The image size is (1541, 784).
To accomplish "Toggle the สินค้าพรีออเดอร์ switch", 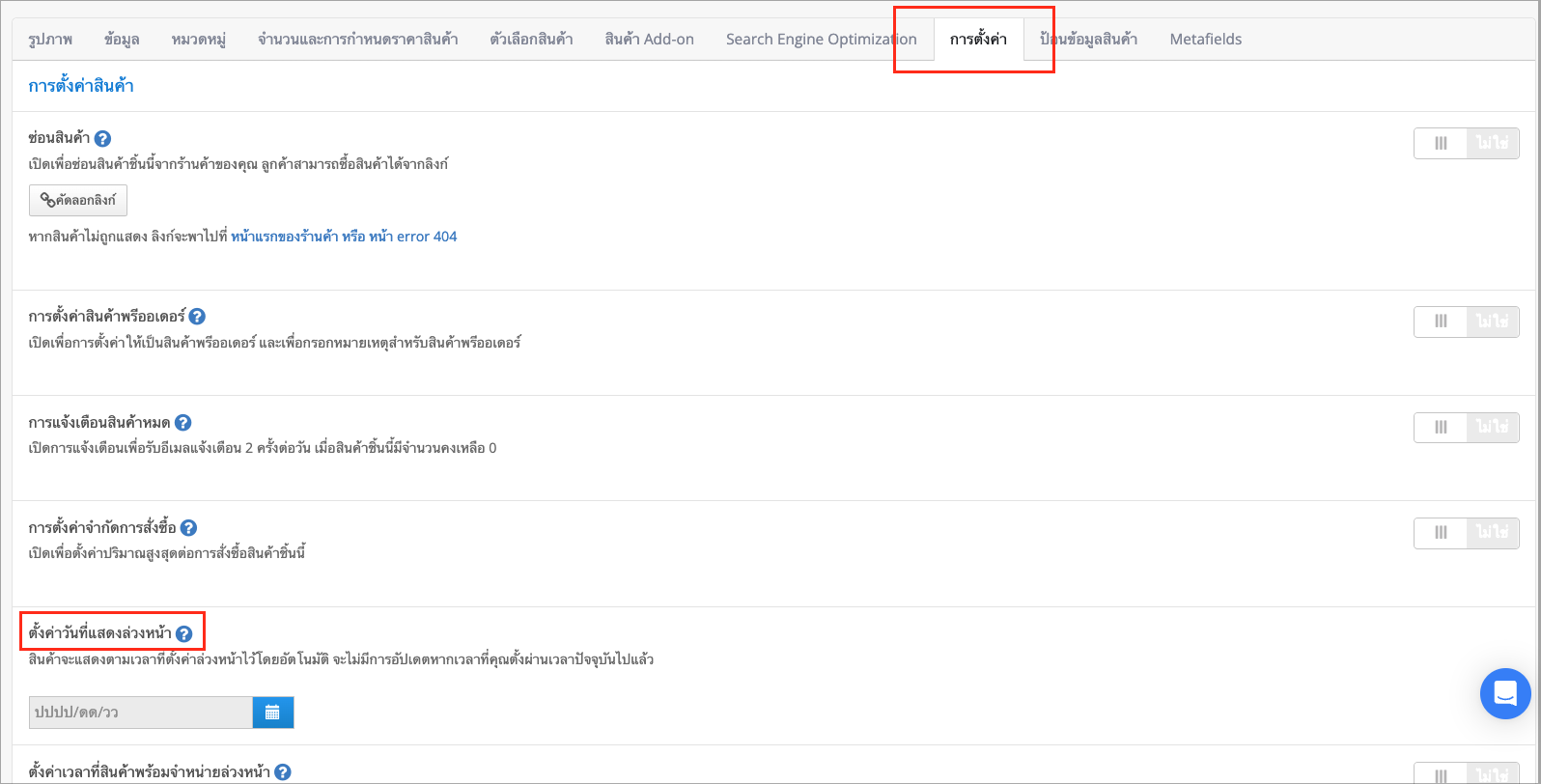I will point(1467,322).
